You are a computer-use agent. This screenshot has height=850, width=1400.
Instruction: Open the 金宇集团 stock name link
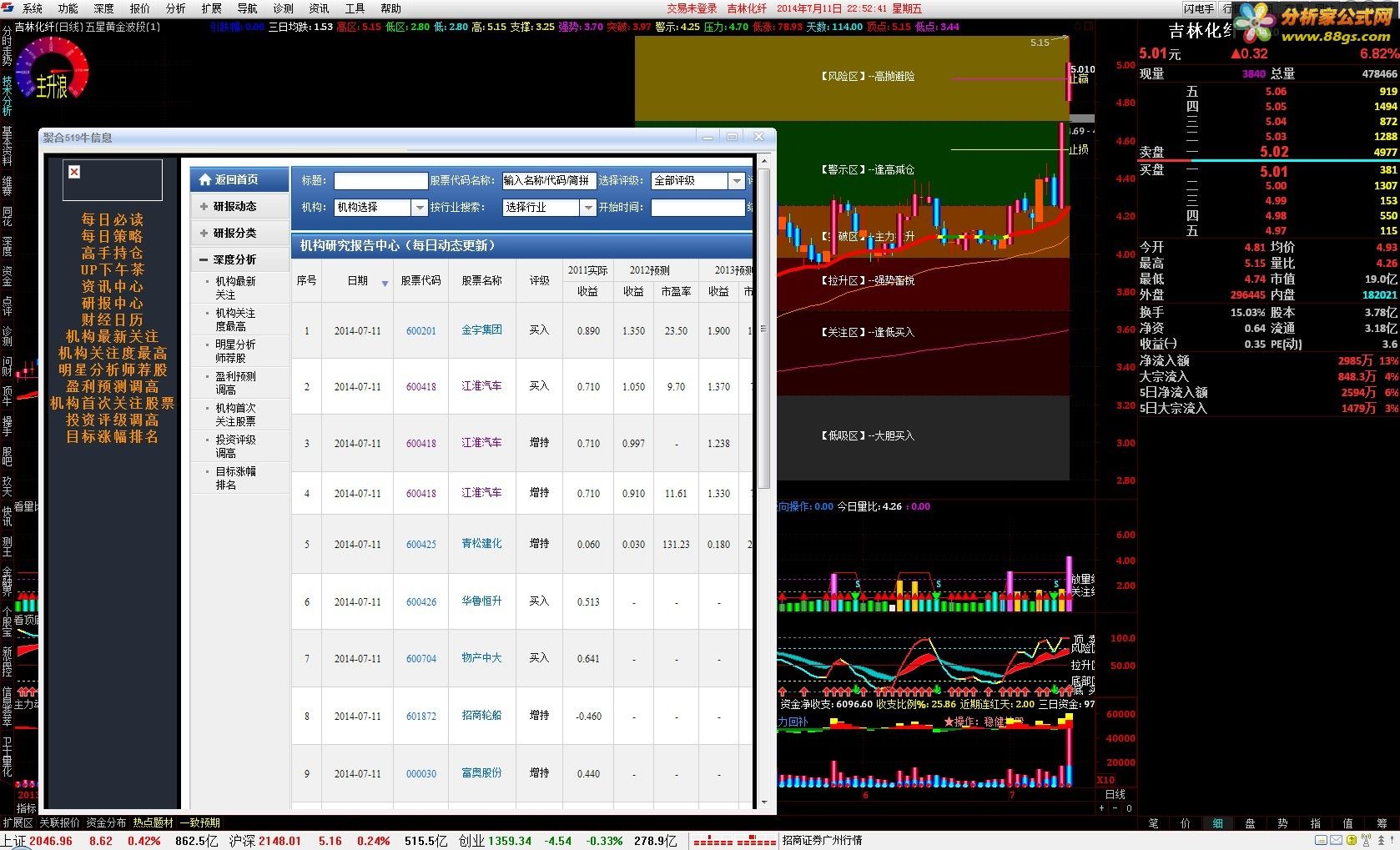click(x=481, y=329)
